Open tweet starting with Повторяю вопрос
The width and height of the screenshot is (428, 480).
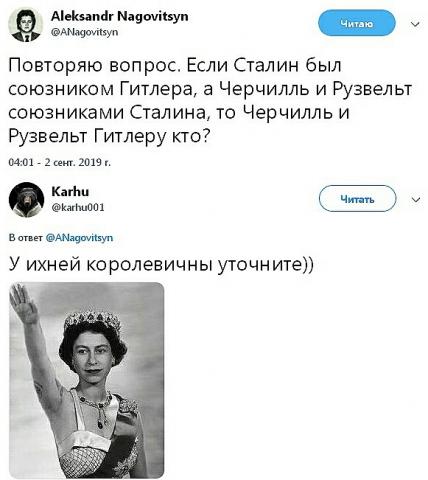click(x=210, y=101)
